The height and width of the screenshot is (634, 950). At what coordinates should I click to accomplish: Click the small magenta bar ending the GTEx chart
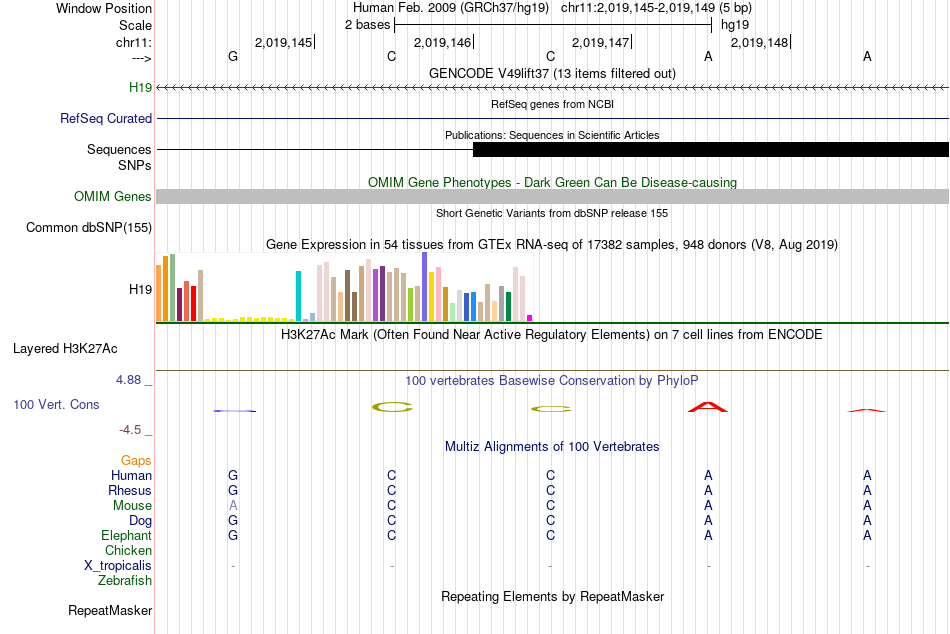pyautogui.click(x=530, y=318)
